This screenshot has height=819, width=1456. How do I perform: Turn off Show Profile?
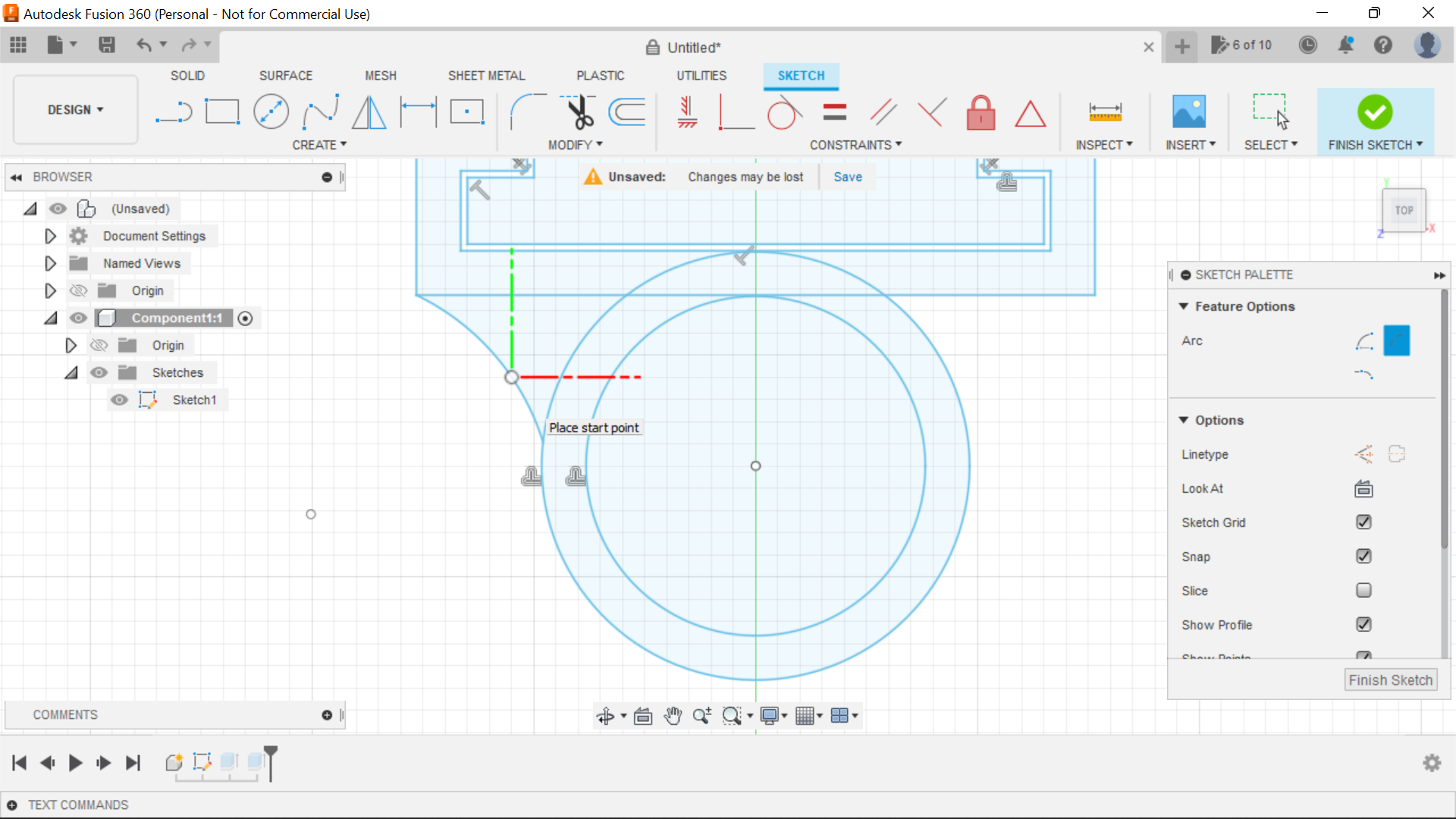[x=1363, y=624]
